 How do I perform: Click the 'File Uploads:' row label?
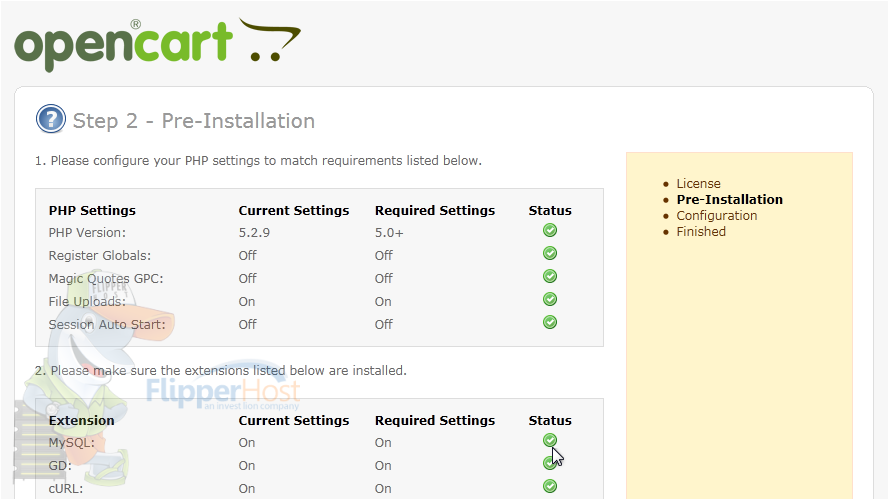click(87, 302)
